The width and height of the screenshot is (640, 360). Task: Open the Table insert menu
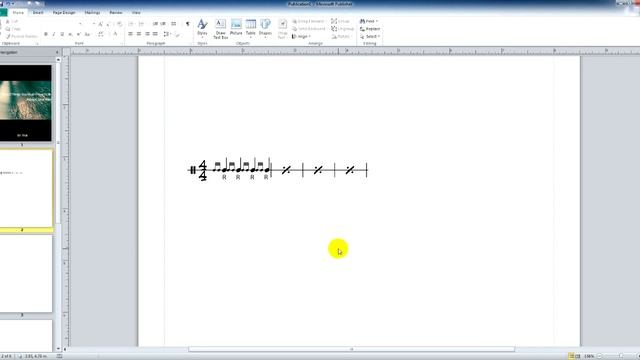tap(251, 28)
